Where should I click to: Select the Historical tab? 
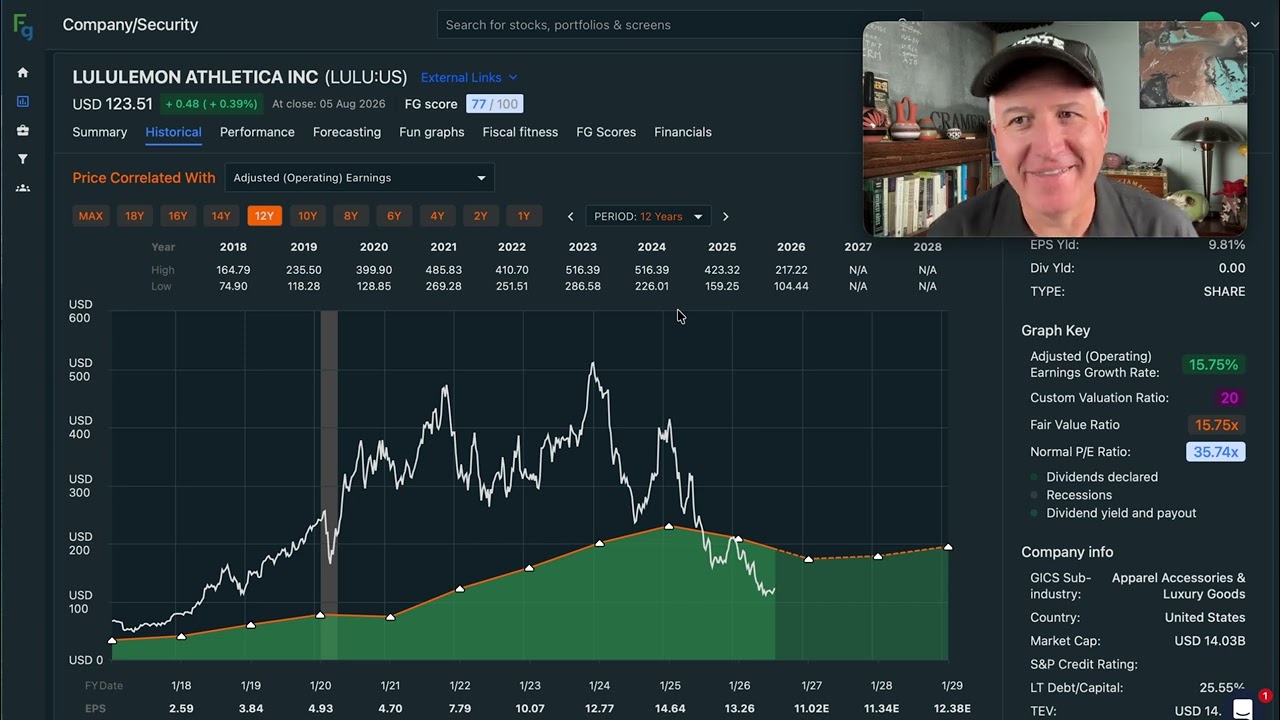point(173,132)
